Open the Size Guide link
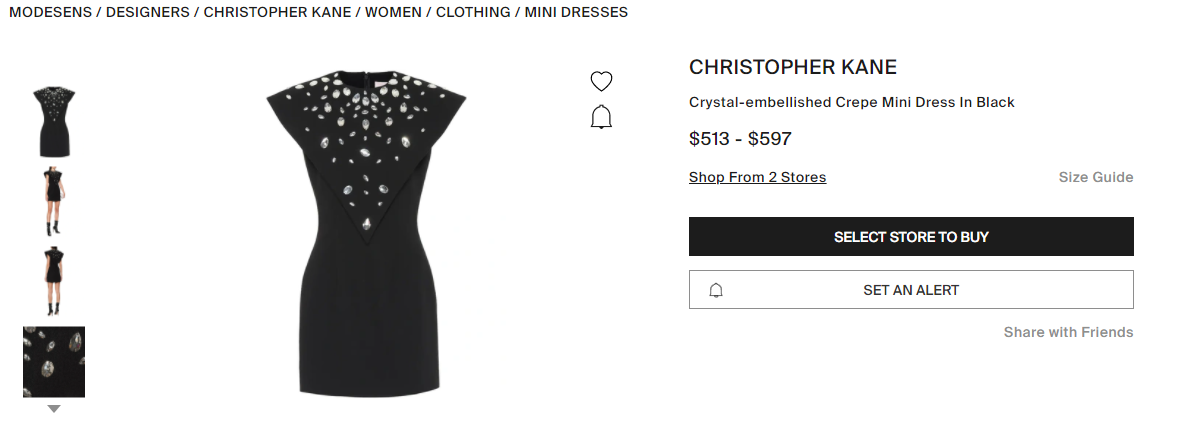Viewport: 1193px width, 428px height. coord(1096,177)
